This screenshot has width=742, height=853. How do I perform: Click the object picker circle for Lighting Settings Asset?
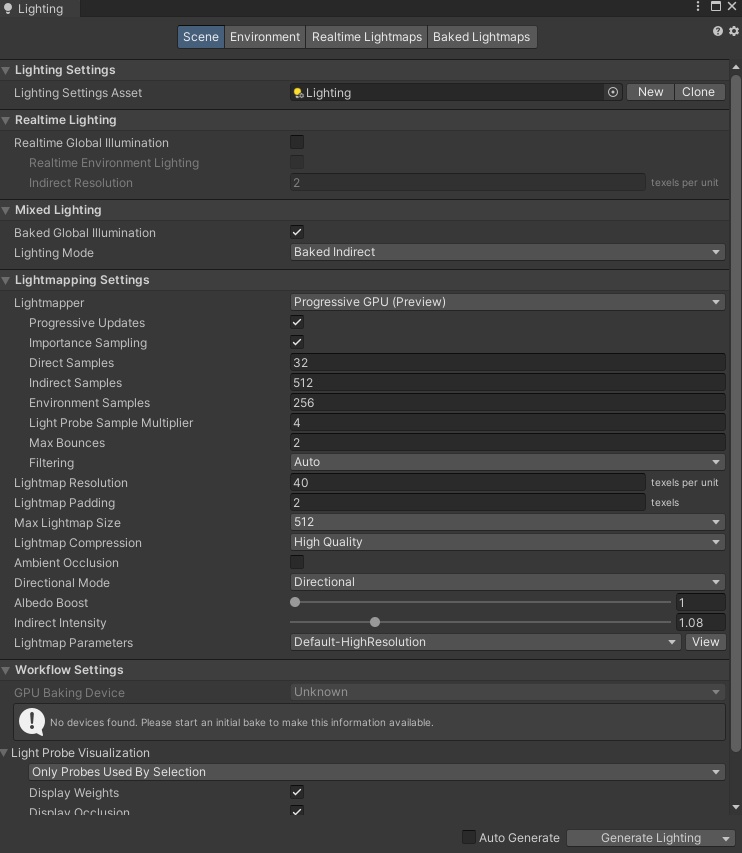[613, 92]
